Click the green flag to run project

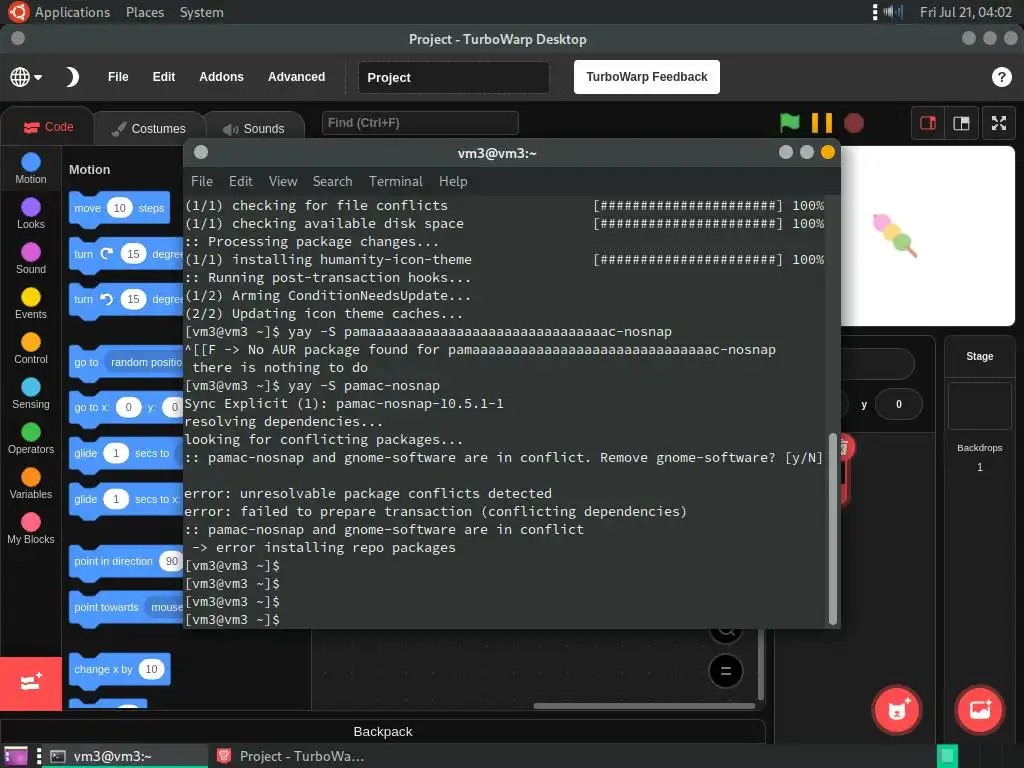(790, 123)
